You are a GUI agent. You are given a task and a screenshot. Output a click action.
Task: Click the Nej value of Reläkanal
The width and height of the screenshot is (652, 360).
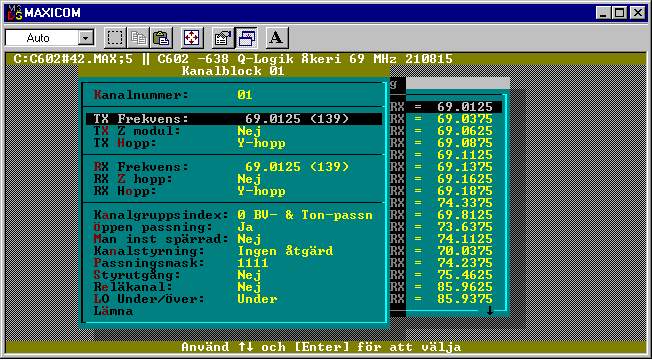pos(249,287)
